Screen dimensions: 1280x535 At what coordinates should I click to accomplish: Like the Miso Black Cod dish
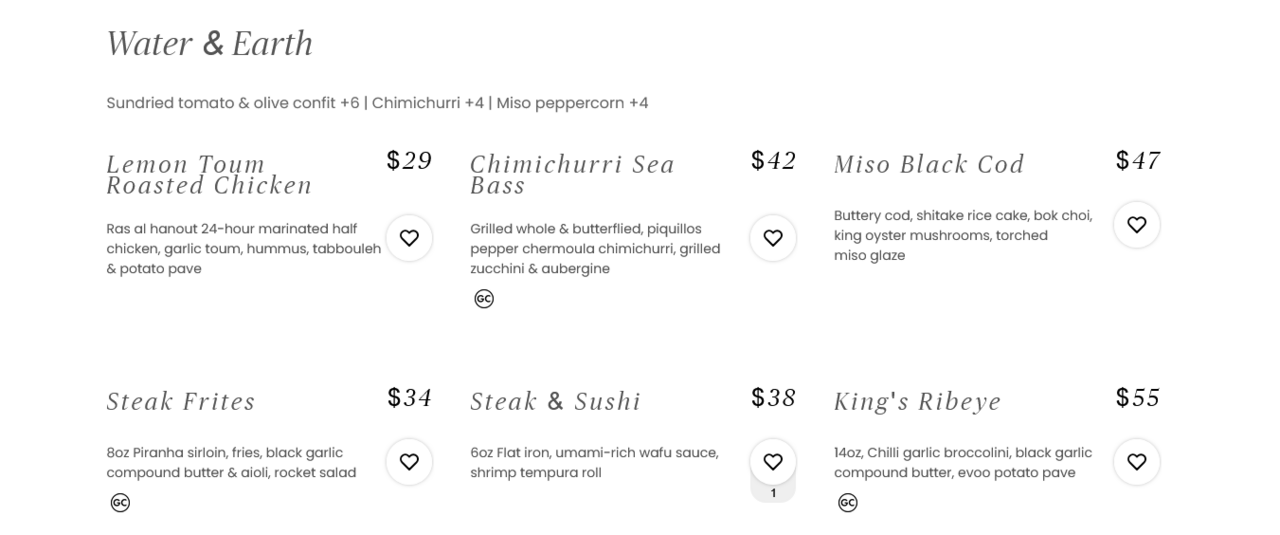pyautogui.click(x=1137, y=225)
